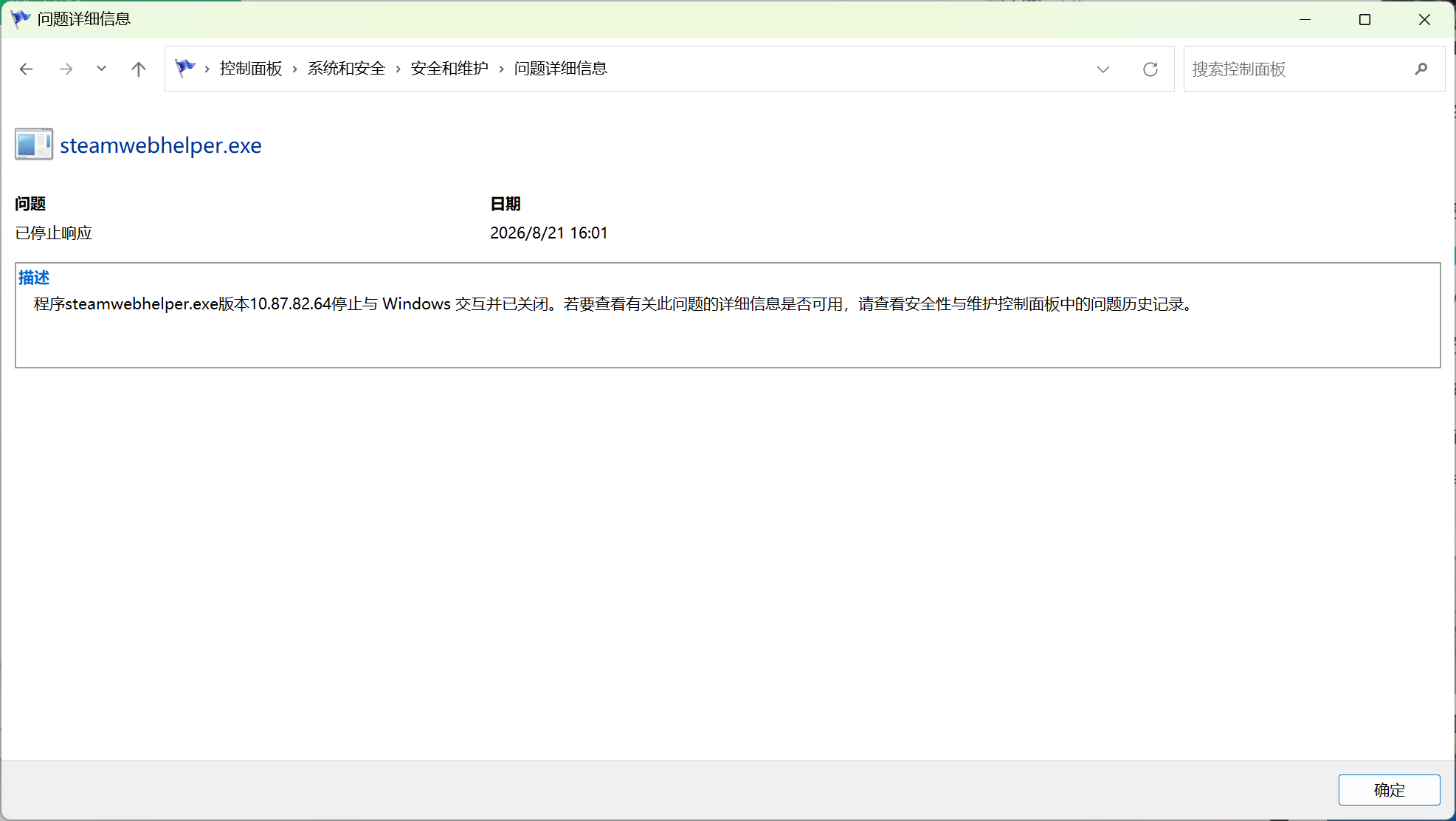Open 控制面板 breadcrumb
This screenshot has height=821, width=1456.
[251, 69]
